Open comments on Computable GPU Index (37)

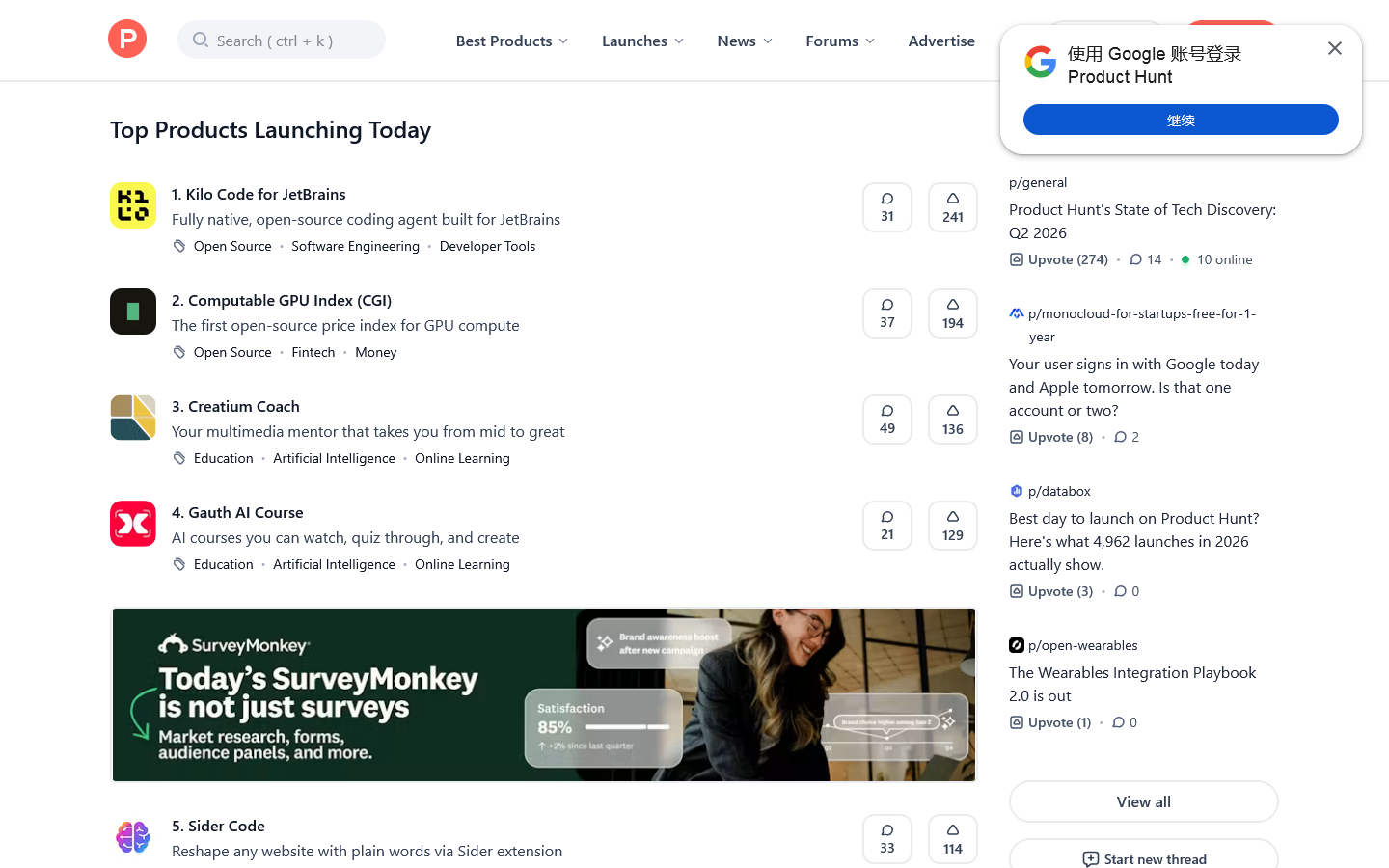pyautogui.click(x=887, y=313)
